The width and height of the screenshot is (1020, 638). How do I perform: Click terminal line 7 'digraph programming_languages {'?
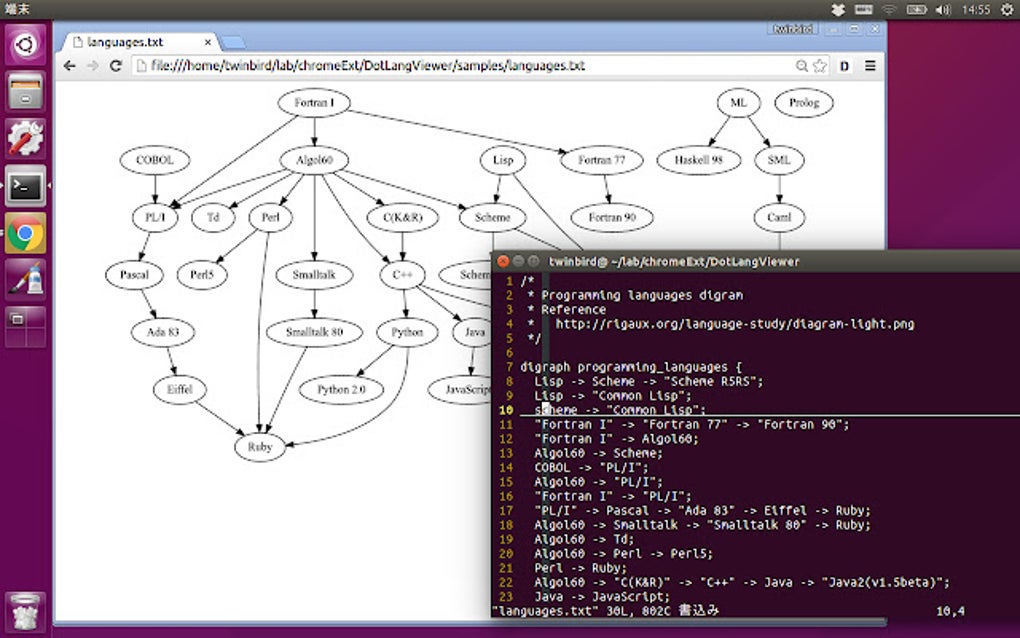point(630,367)
